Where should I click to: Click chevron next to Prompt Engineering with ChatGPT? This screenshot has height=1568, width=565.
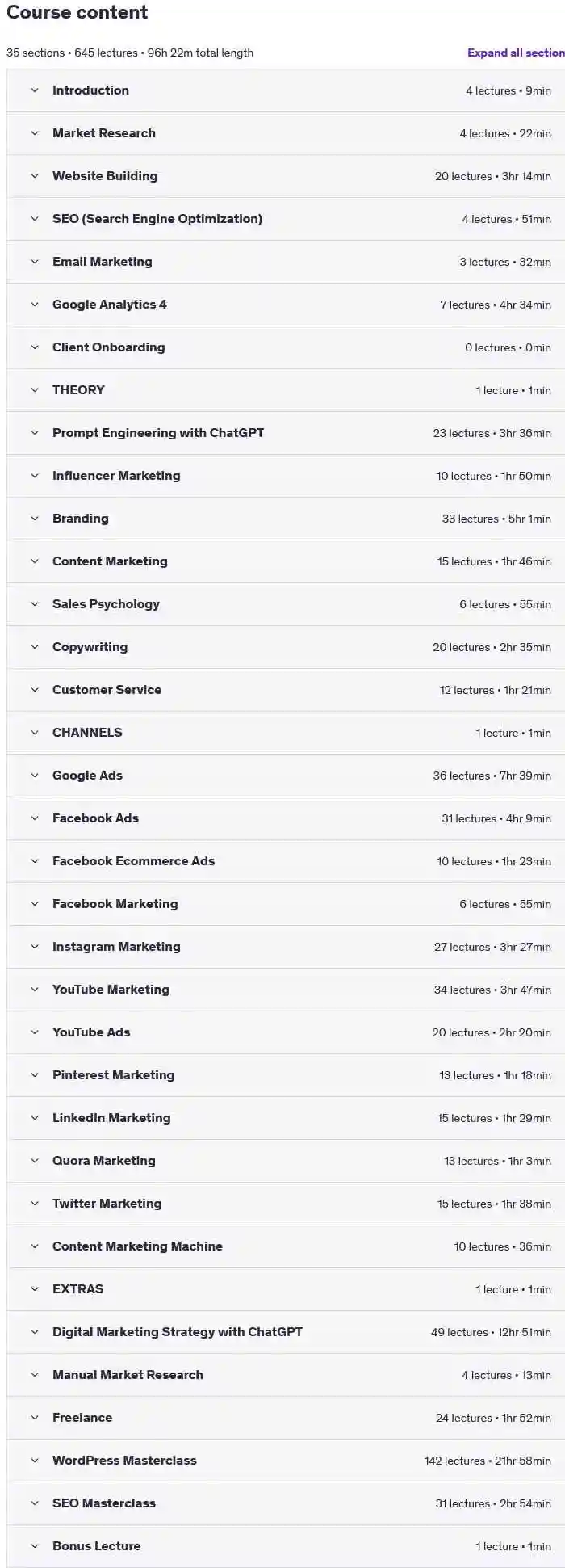[x=35, y=433]
